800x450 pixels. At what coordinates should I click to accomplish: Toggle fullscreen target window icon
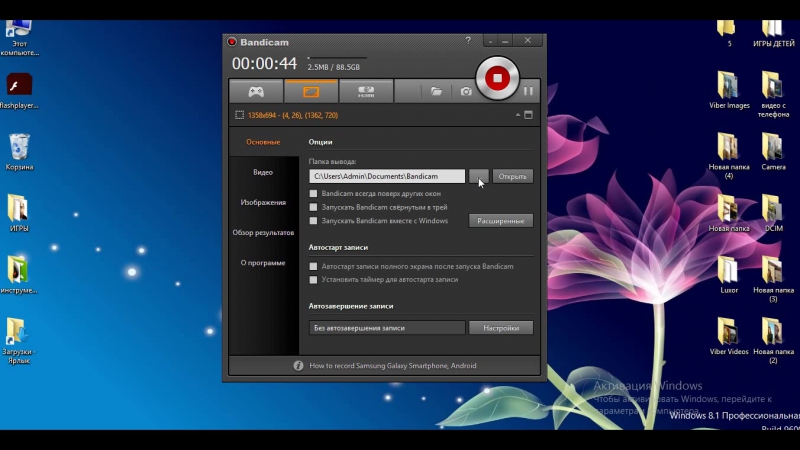pyautogui.click(x=529, y=115)
